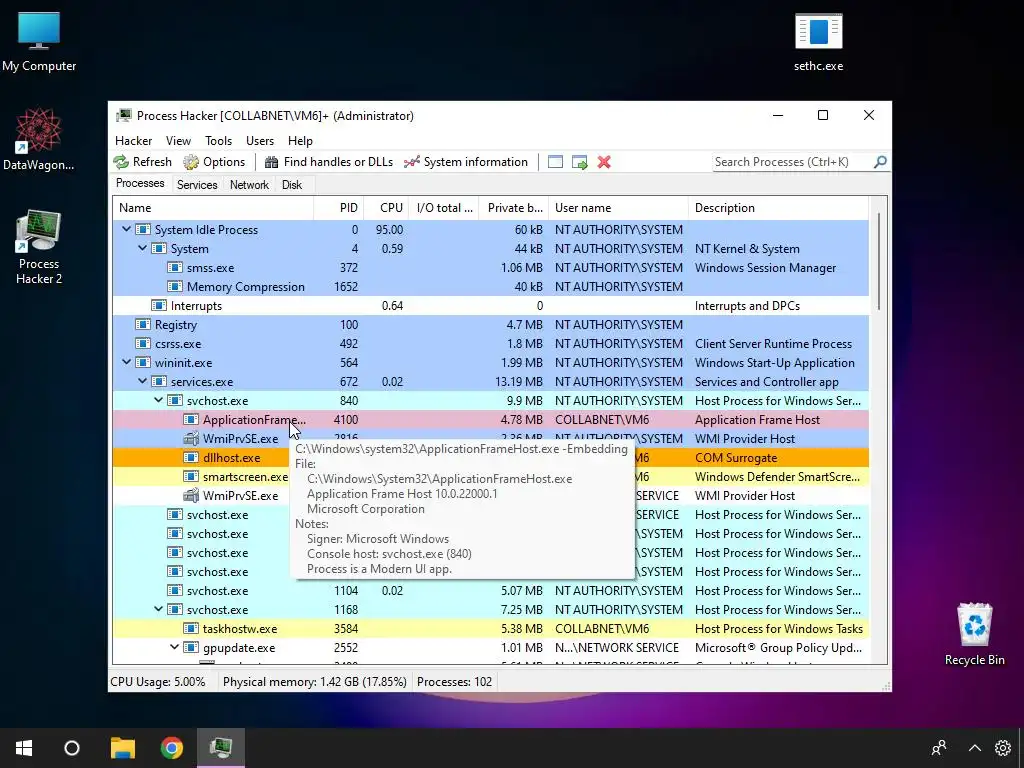Open Chrome from the taskbar
The height and width of the screenshot is (768, 1024).
pos(172,748)
